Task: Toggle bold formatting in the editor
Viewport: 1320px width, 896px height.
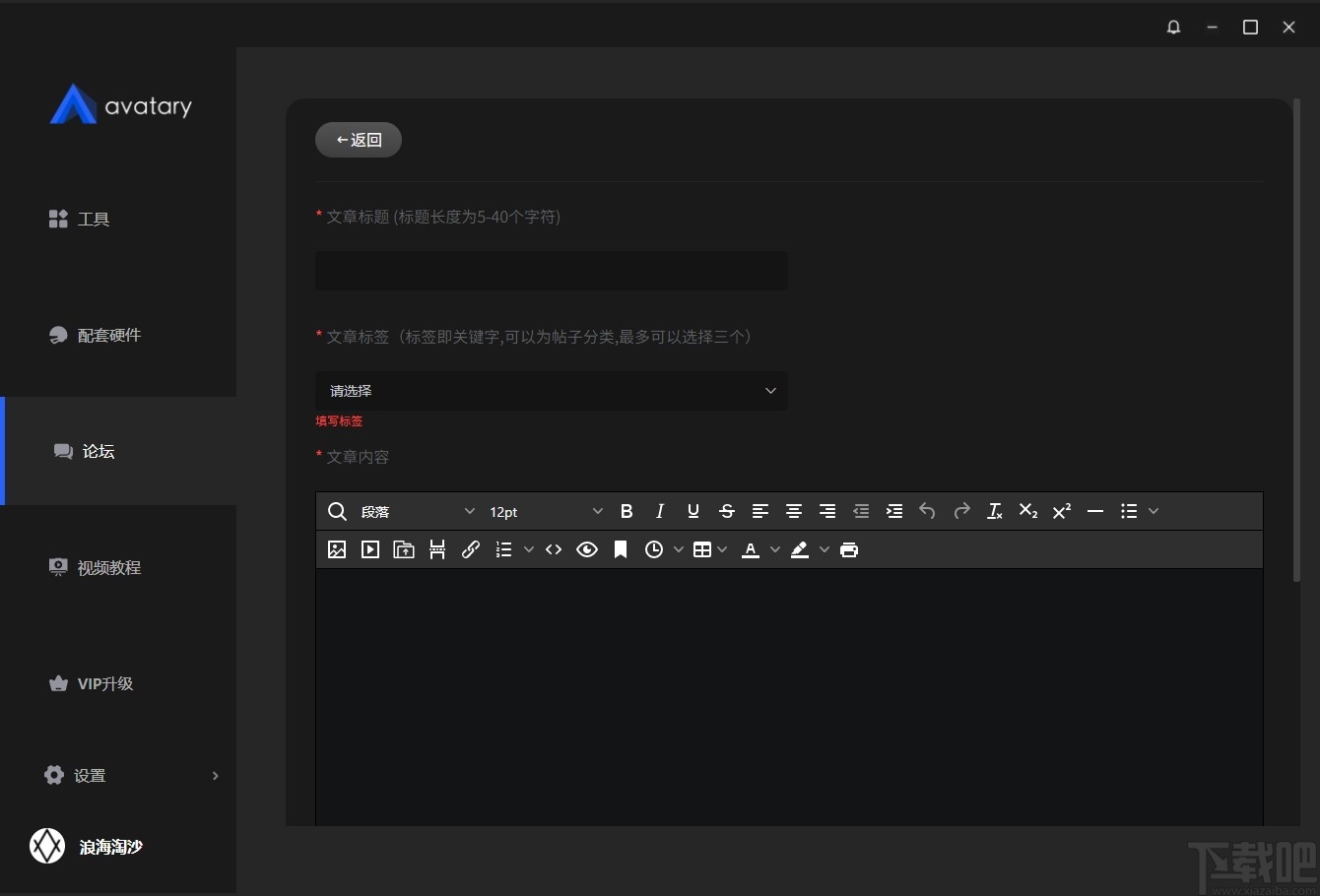Action: tap(627, 511)
